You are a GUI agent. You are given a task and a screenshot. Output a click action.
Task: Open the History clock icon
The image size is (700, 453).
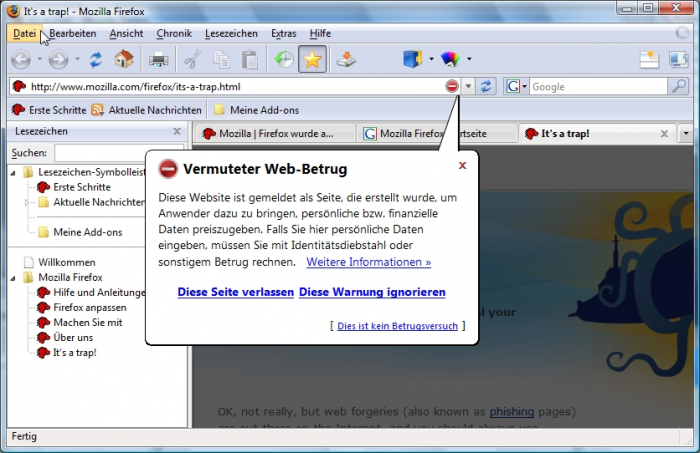tap(284, 59)
